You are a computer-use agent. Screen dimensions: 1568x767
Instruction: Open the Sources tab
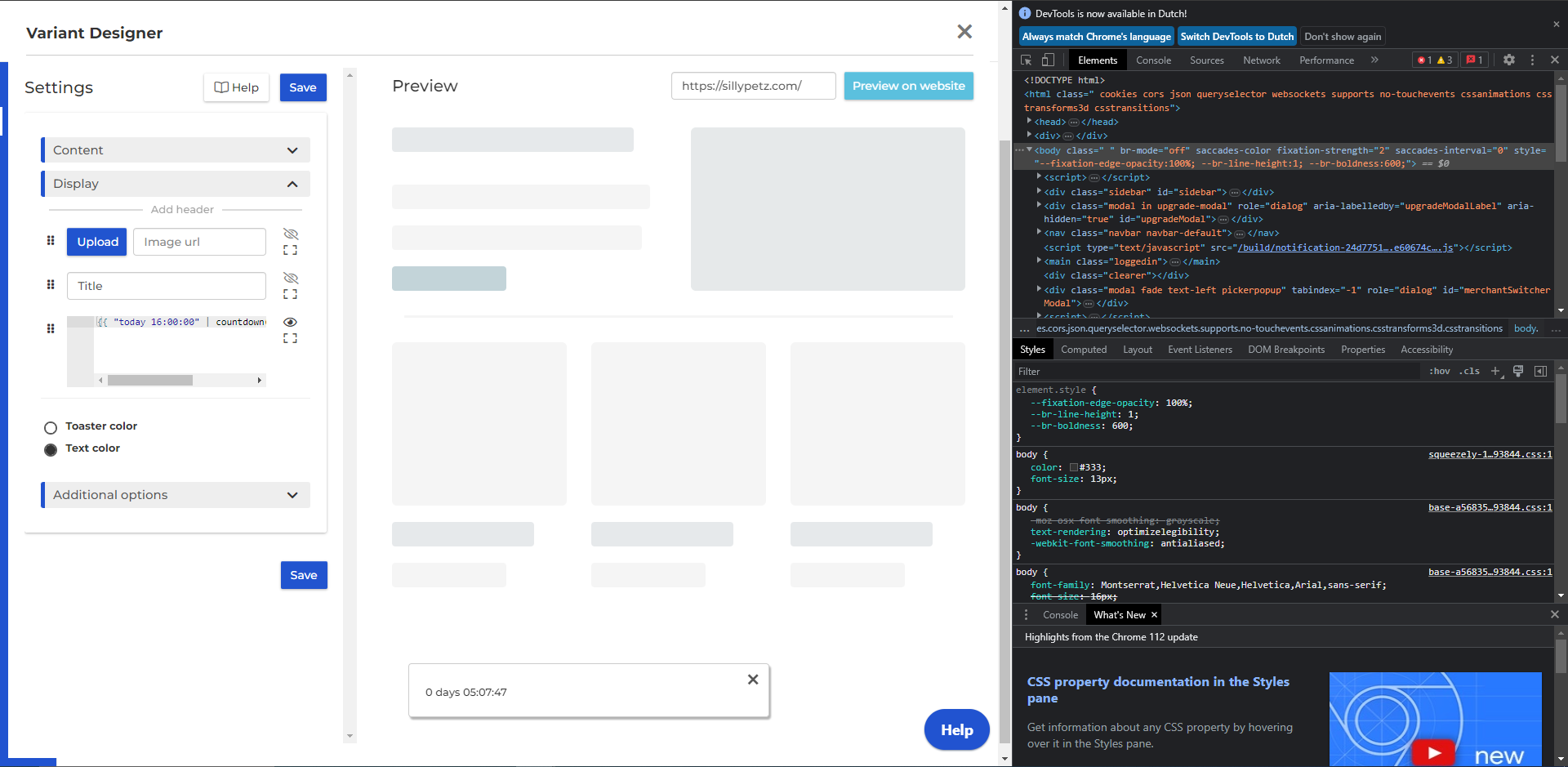point(1206,60)
